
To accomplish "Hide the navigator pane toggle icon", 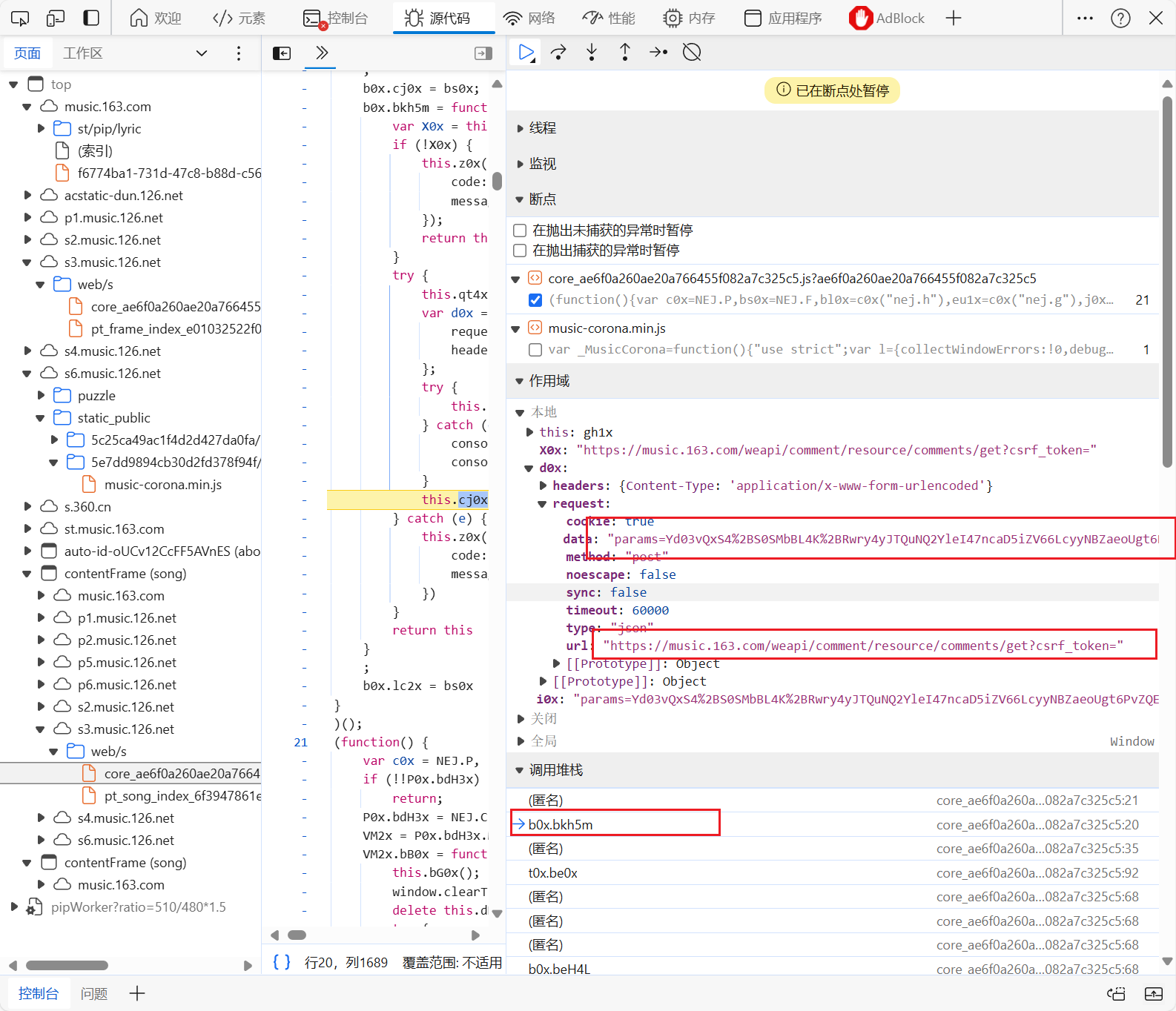I will coord(282,53).
